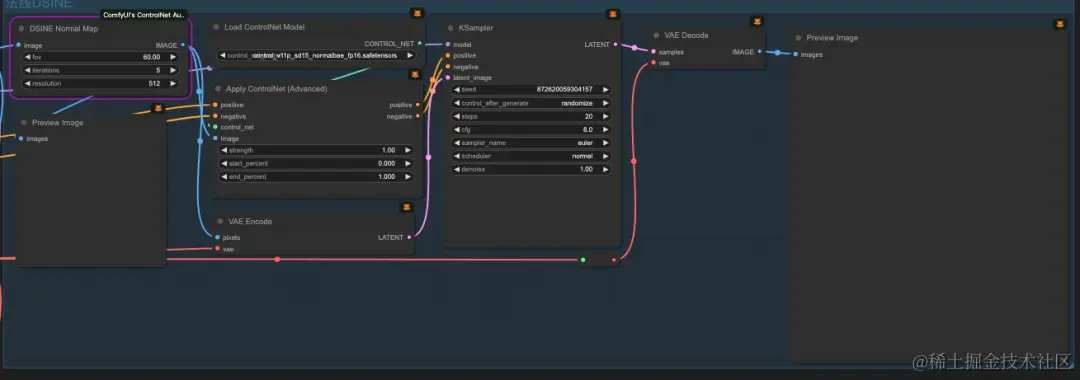Click the denoise field showing 1.00
The width and height of the screenshot is (1080, 380).
(531, 169)
